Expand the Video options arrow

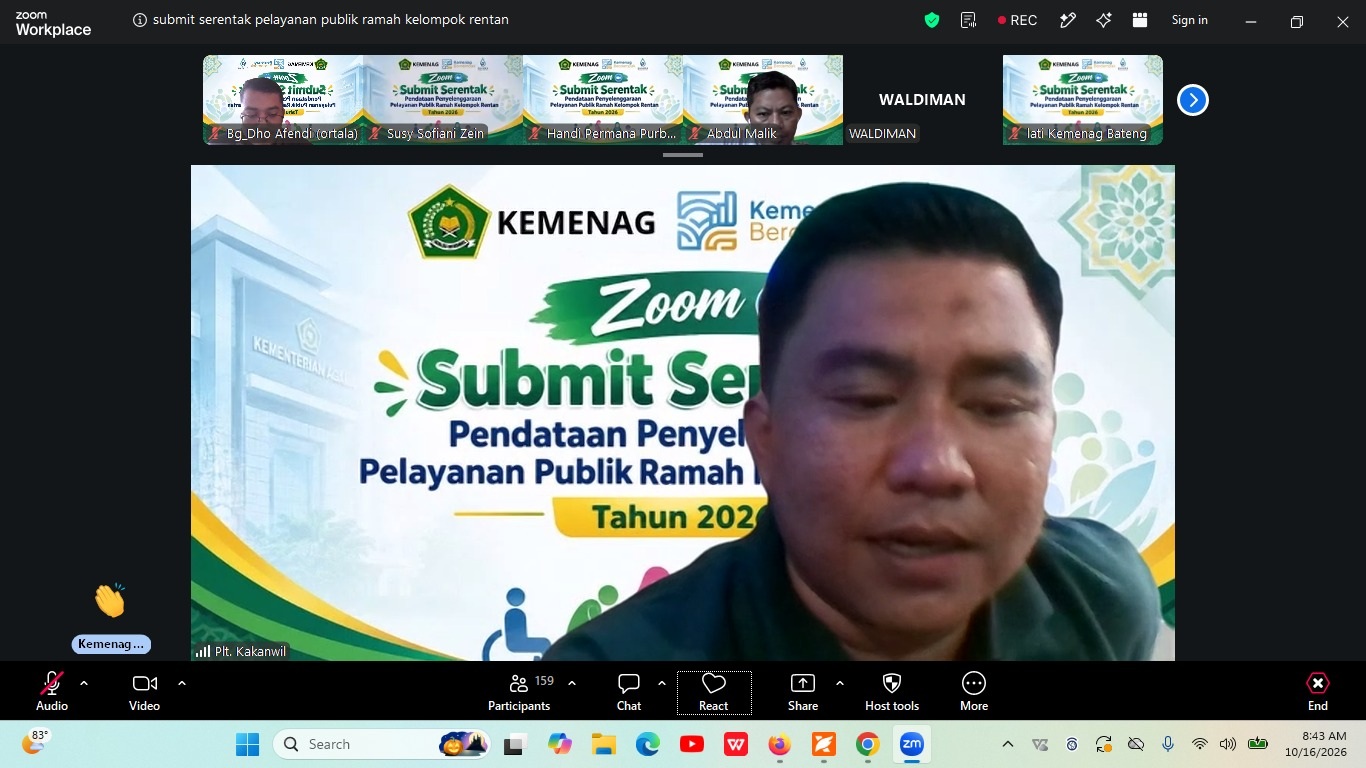[182, 683]
